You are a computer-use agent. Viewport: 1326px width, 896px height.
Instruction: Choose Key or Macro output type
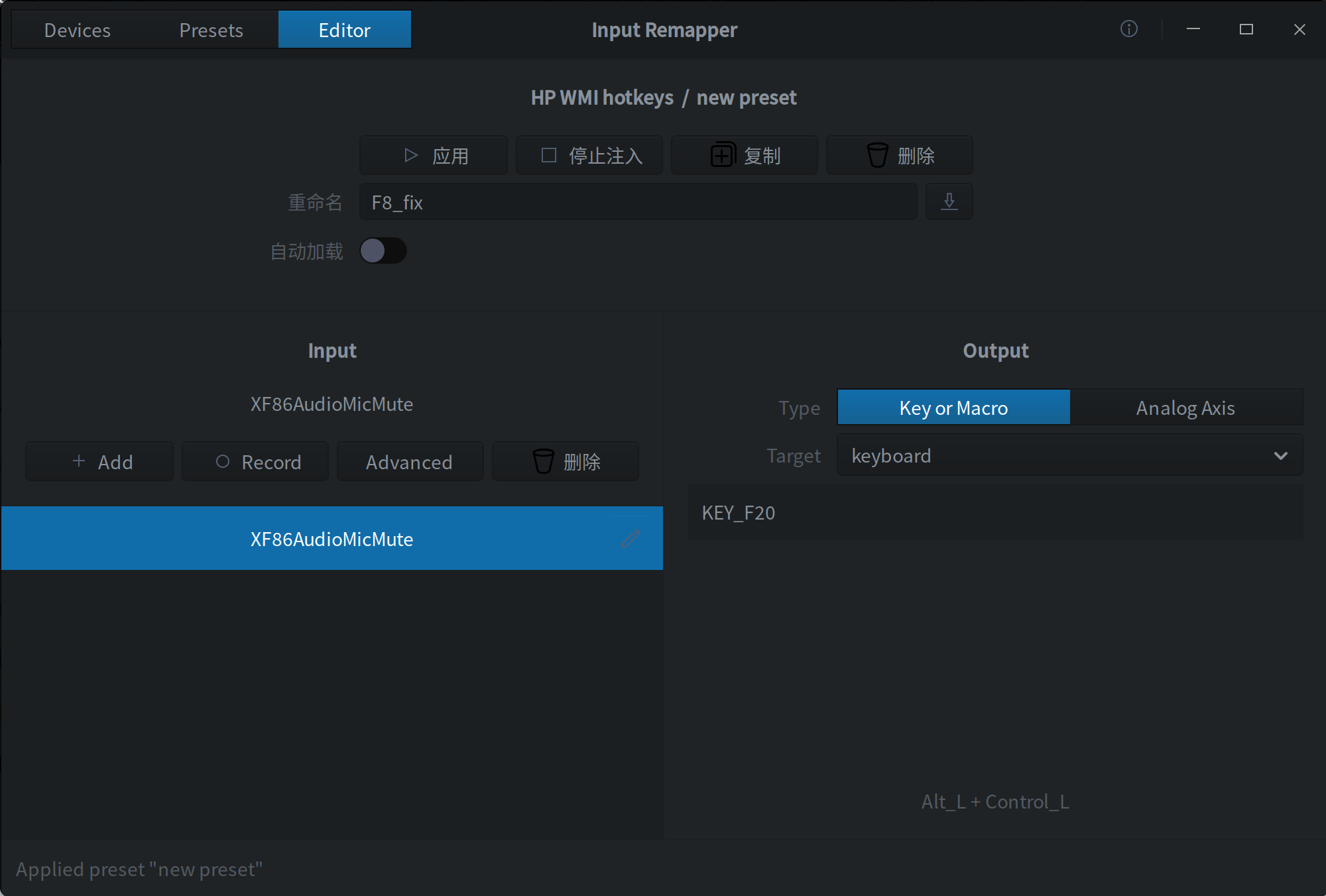click(x=953, y=408)
